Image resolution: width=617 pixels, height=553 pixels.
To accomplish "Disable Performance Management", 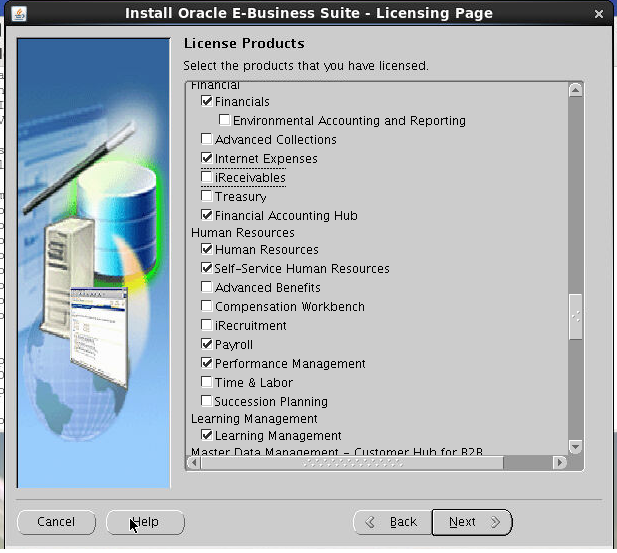I will tap(207, 363).
